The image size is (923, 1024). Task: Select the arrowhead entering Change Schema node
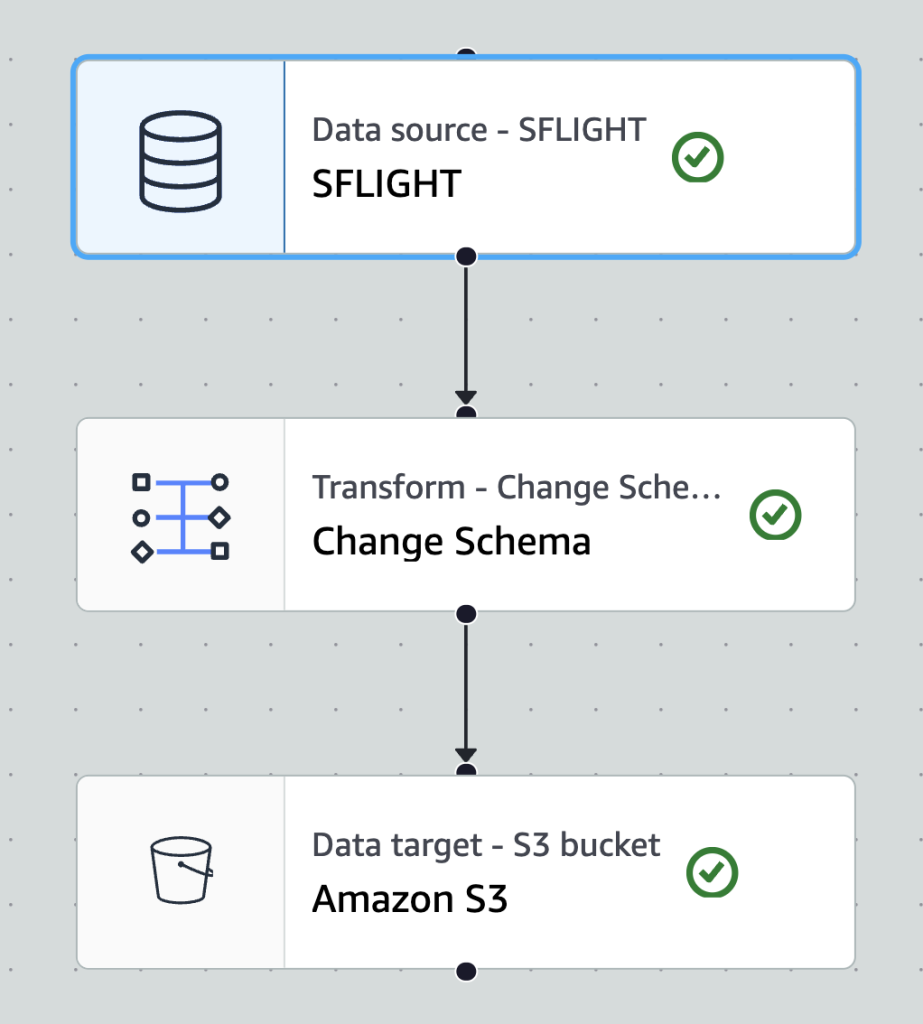[x=466, y=398]
